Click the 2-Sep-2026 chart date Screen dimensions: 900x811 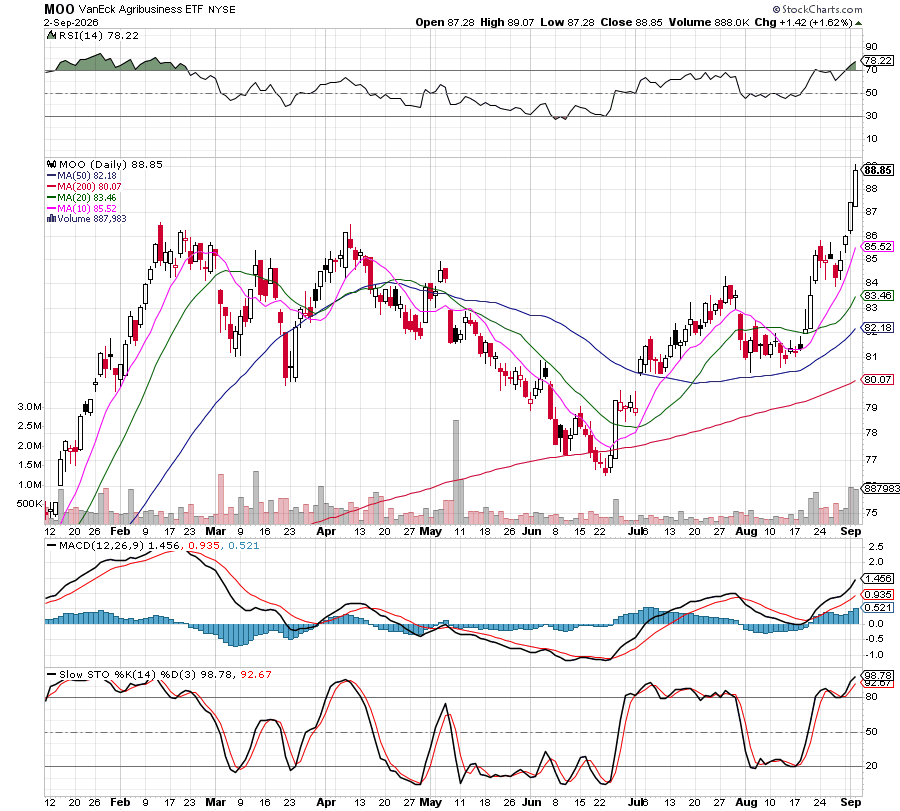pos(71,23)
